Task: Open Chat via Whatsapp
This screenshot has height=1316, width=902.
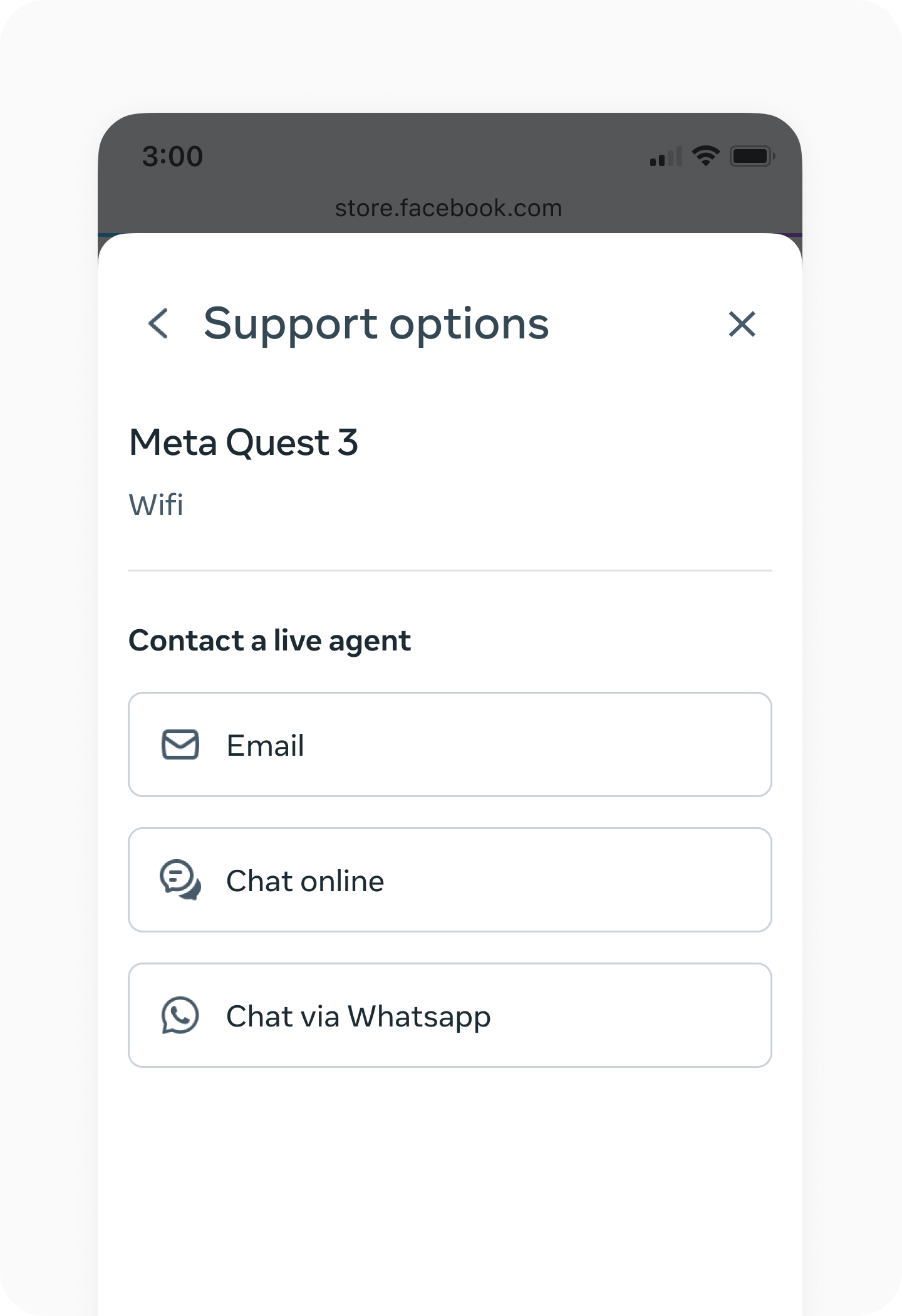Action: click(x=450, y=1015)
